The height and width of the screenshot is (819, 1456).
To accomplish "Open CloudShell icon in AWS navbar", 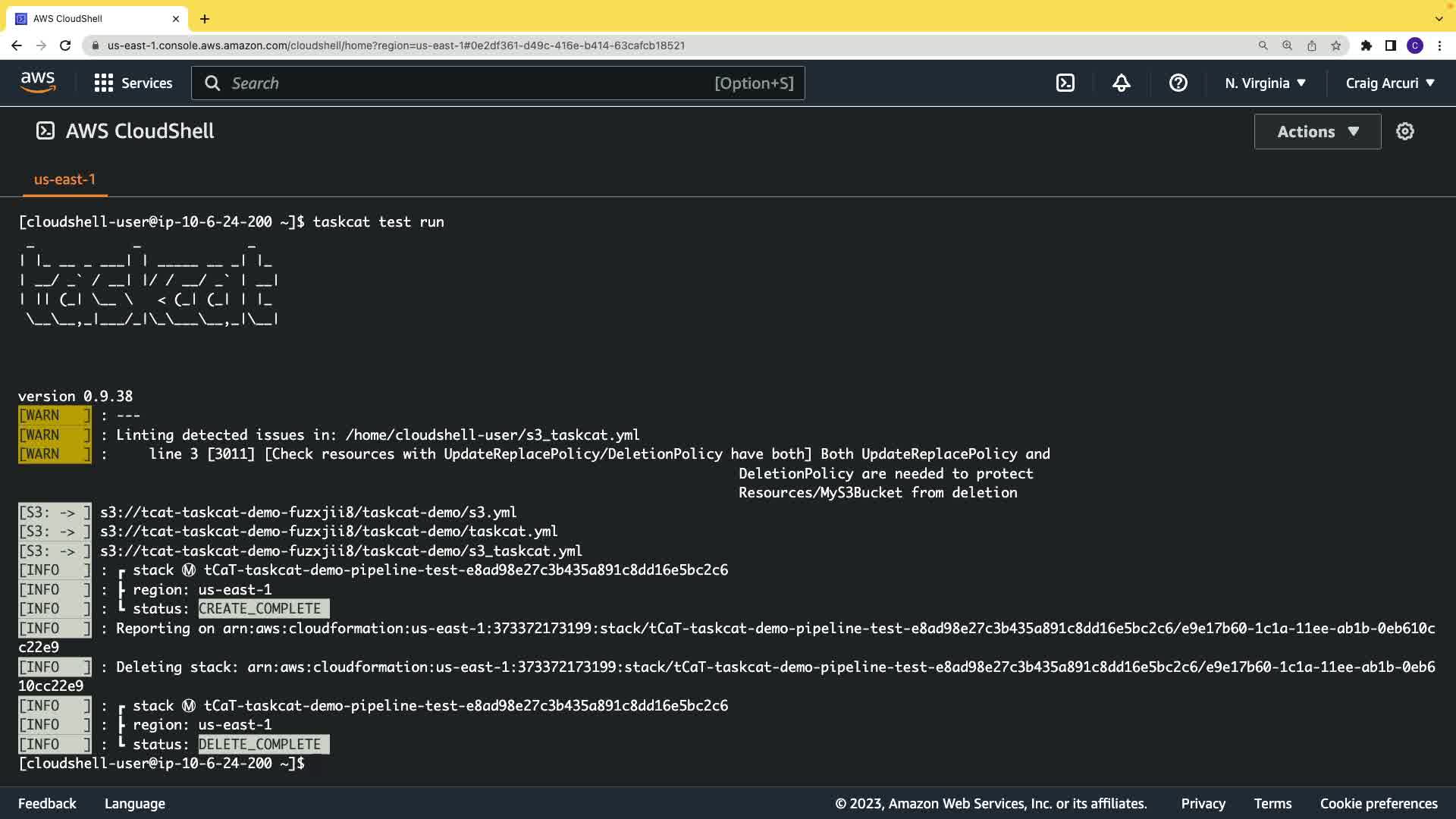I will [1065, 83].
